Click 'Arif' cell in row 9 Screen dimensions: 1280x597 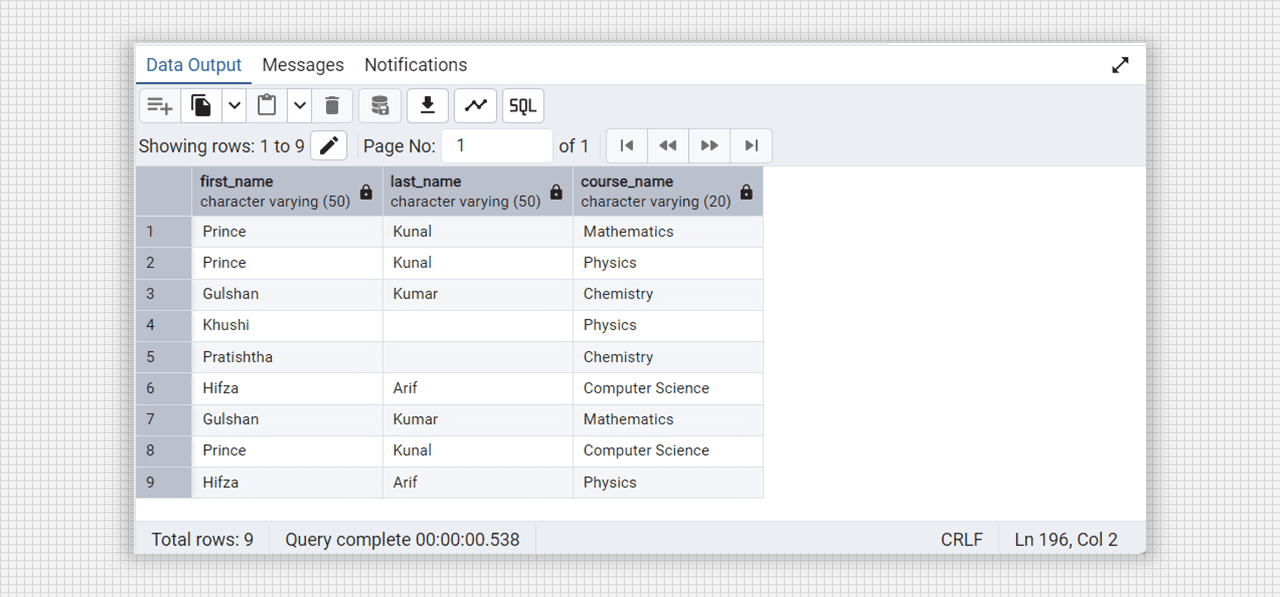coord(477,482)
